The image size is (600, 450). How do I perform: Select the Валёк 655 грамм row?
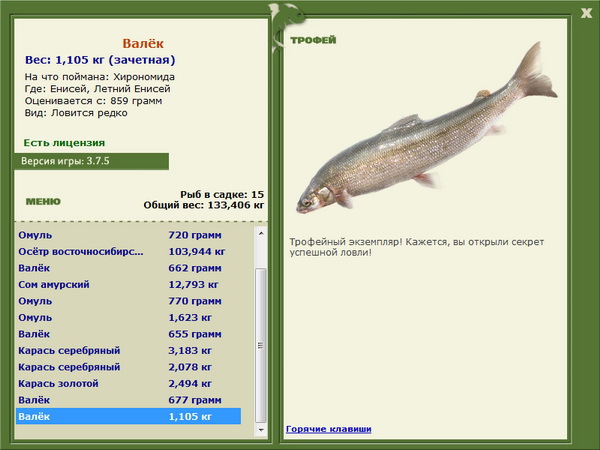coord(129,334)
